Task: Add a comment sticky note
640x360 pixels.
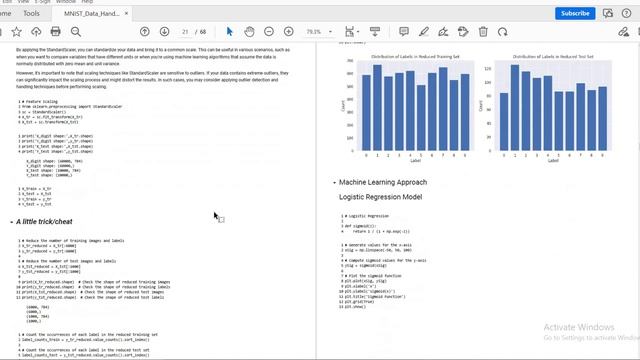Action: coord(404,31)
